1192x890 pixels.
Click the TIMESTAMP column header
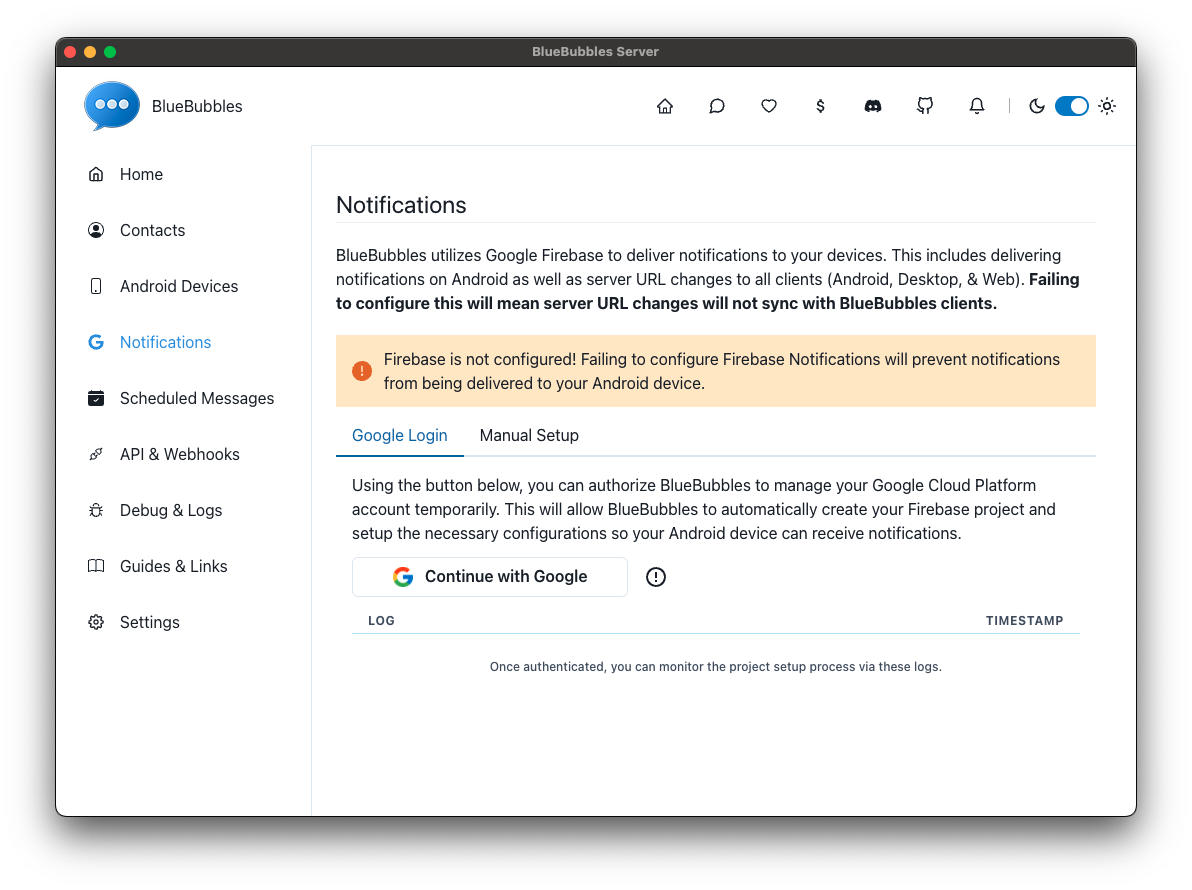coord(1025,621)
